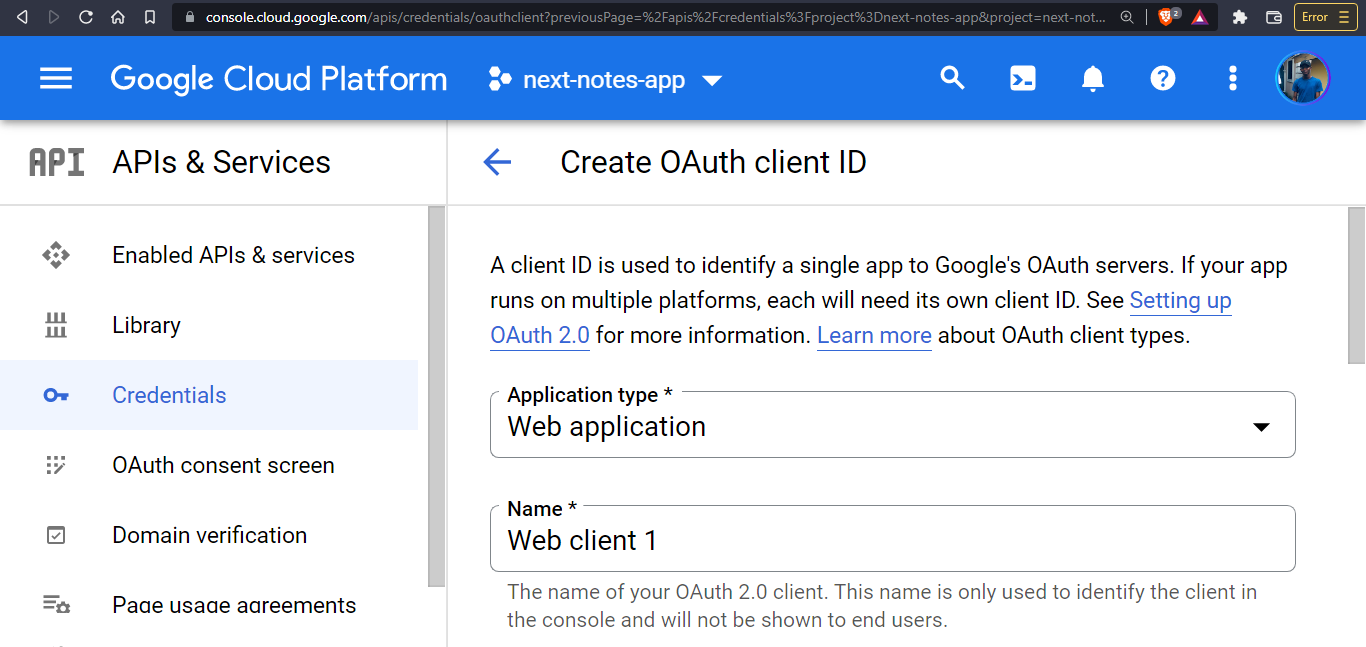The height and width of the screenshot is (647, 1366).
Task: Click the Google Cloud Platform logo
Action: [279, 79]
